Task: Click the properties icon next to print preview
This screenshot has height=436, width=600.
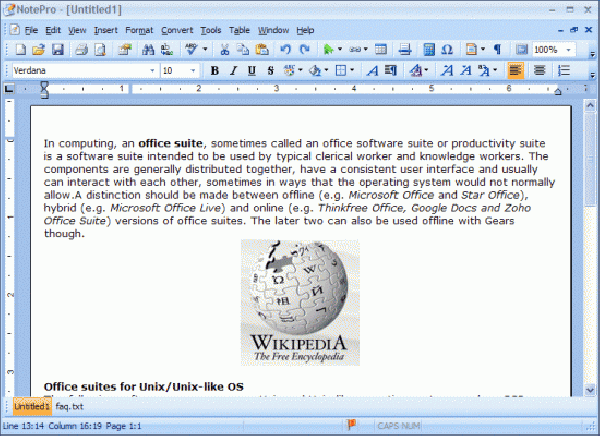Action: tap(124, 49)
